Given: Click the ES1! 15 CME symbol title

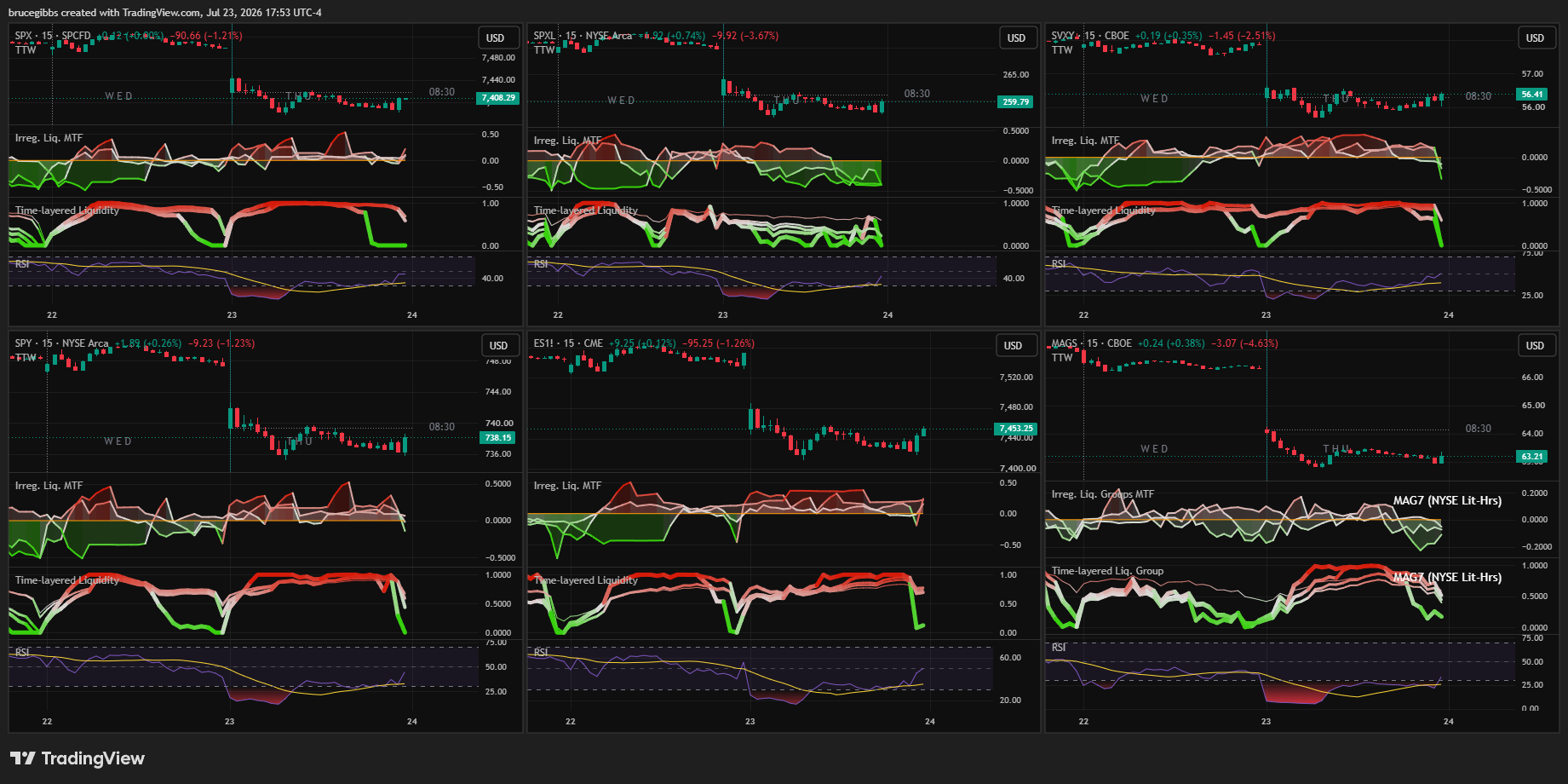Looking at the screenshot, I should pyautogui.click(x=568, y=343).
